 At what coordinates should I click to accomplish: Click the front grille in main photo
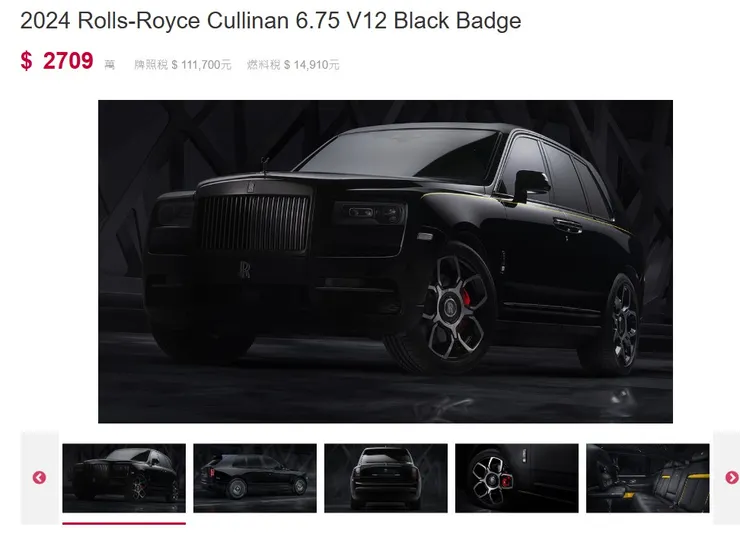(x=256, y=224)
